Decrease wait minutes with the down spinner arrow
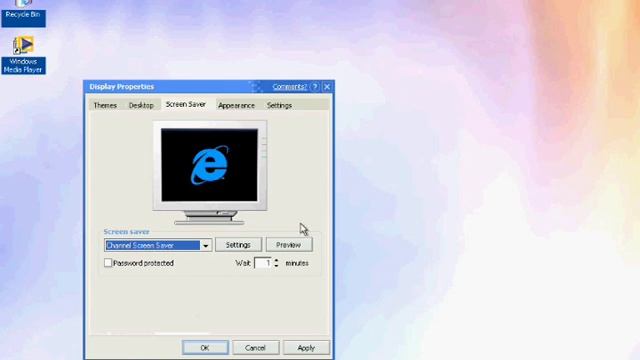 tap(276, 266)
